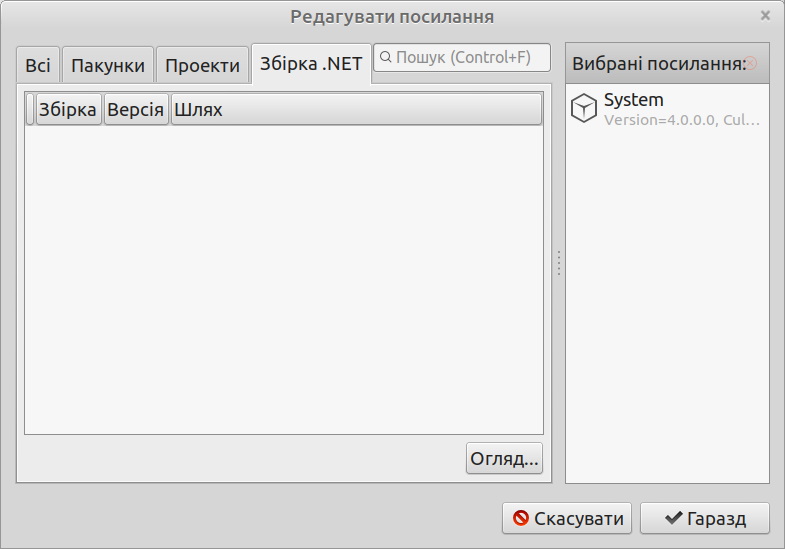The image size is (785, 549).
Task: Activate the Збірка .NET tab
Action: [x=311, y=64]
